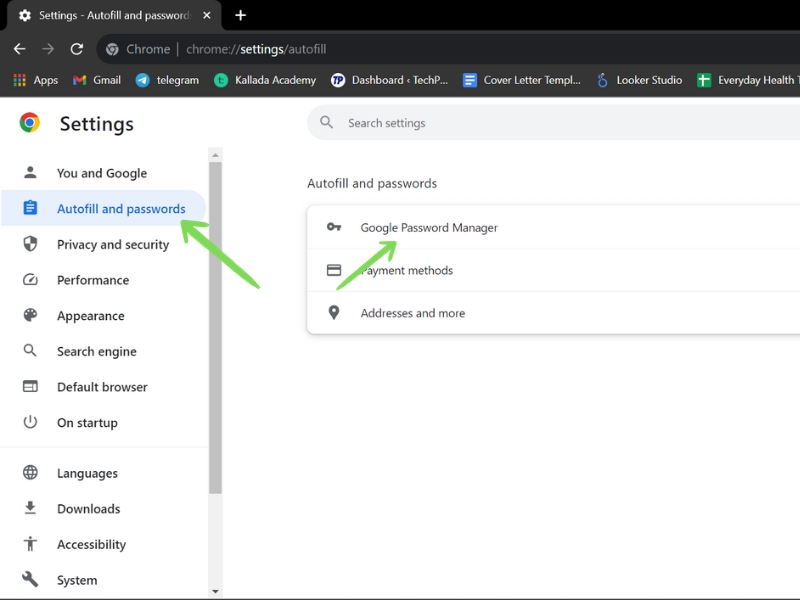Click the person icon for You and Google

coord(30,172)
